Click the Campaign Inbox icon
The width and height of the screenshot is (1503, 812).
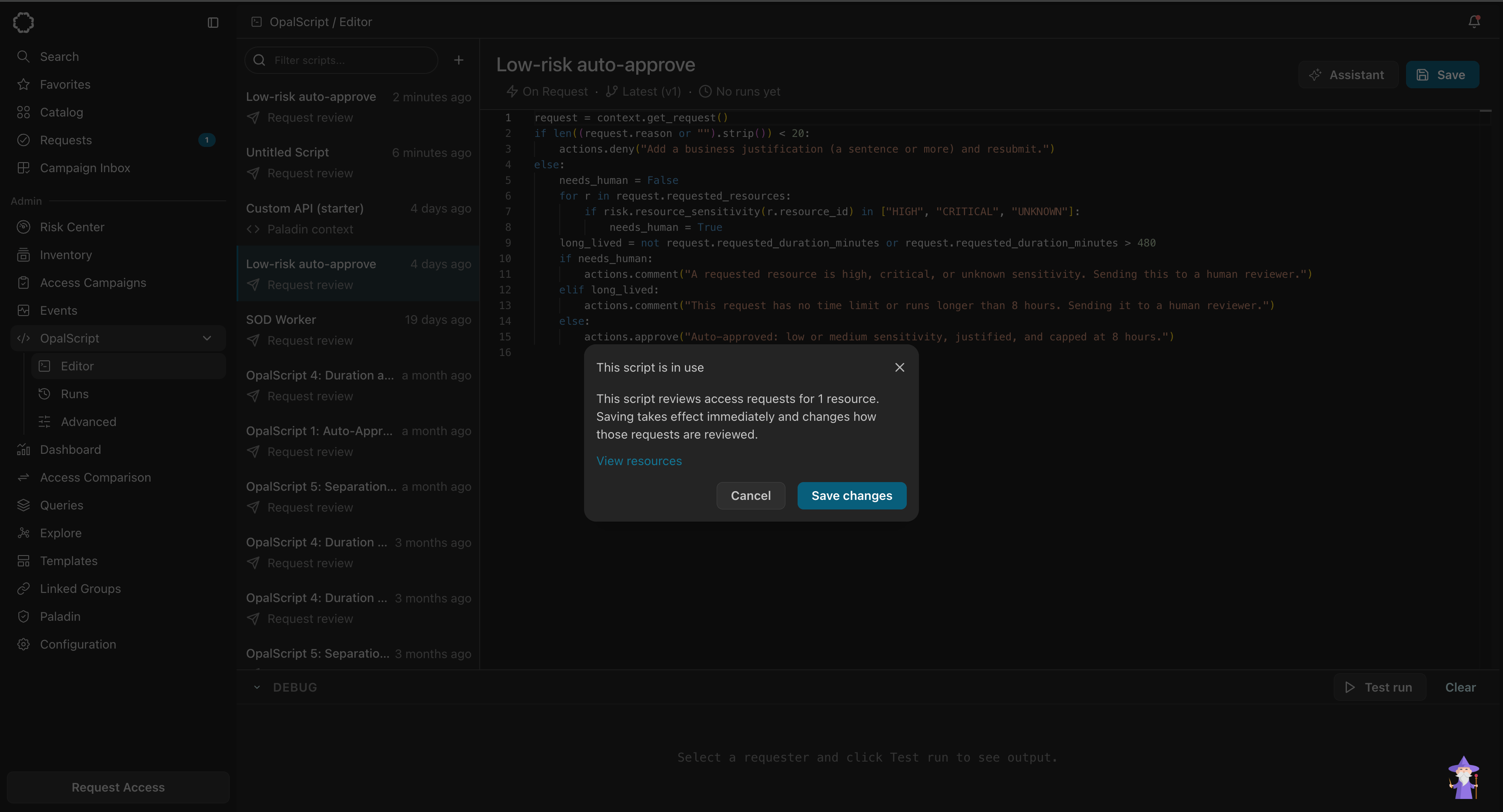coord(23,168)
